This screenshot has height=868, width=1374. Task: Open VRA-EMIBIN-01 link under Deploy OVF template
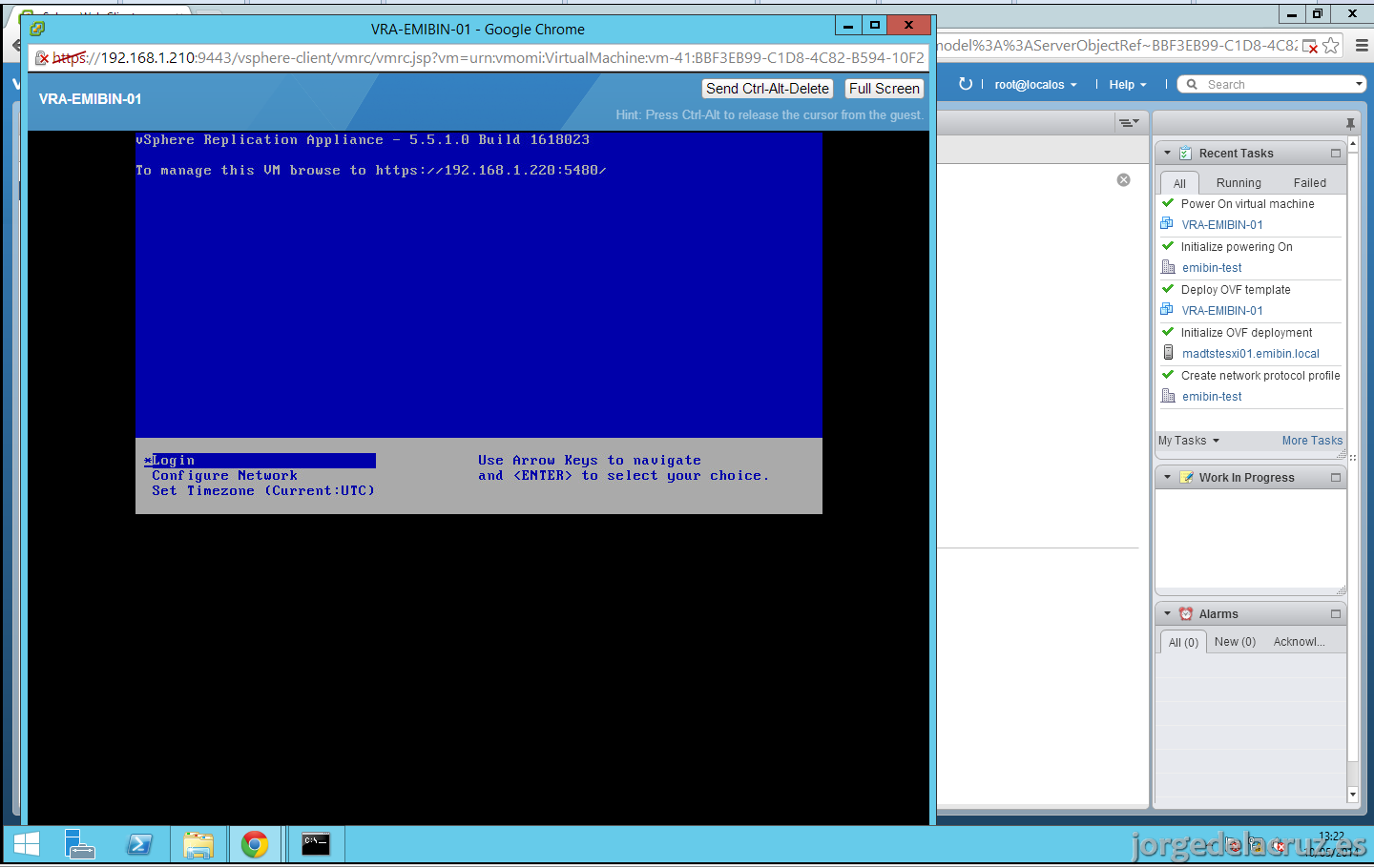click(x=1222, y=311)
